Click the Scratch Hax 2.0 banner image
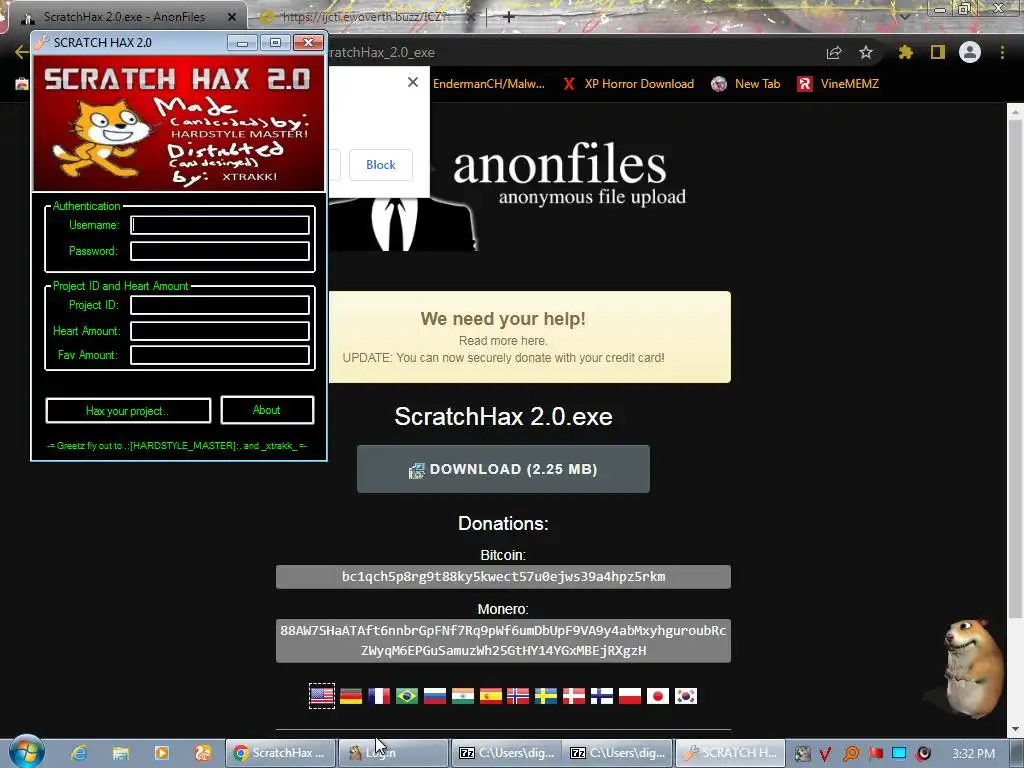This screenshot has width=1024, height=768. [179, 124]
